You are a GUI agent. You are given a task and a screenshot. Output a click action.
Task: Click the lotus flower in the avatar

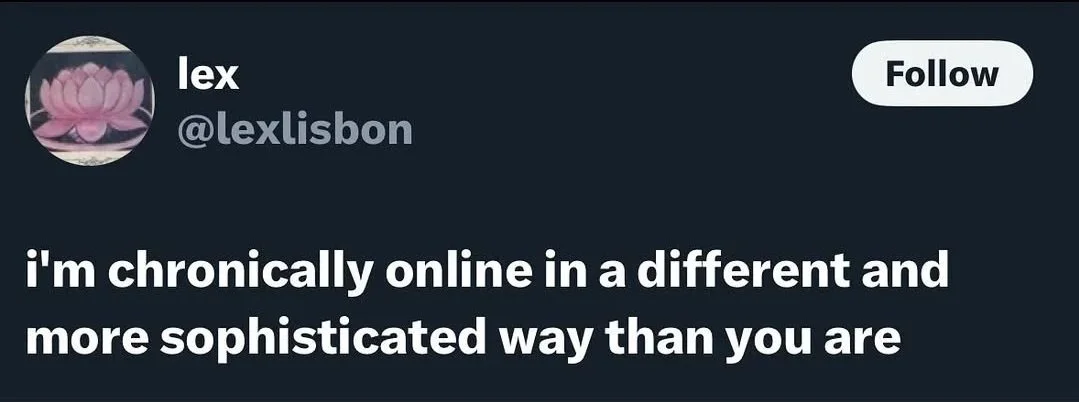(89, 100)
